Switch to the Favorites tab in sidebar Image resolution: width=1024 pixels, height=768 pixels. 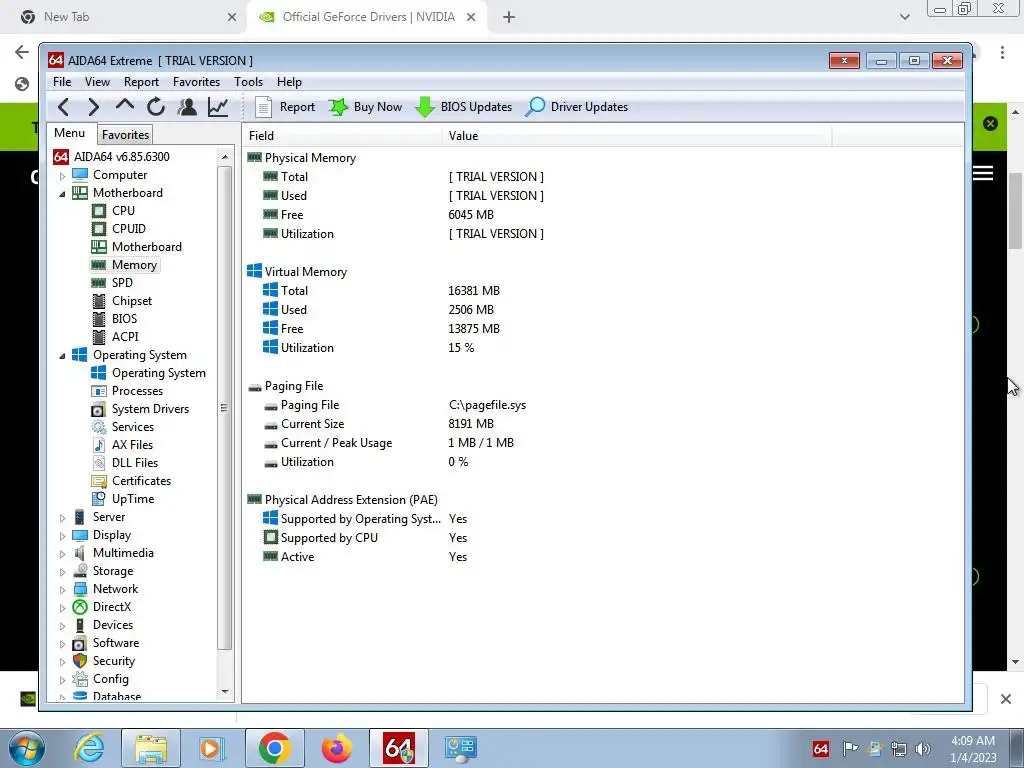click(x=125, y=135)
